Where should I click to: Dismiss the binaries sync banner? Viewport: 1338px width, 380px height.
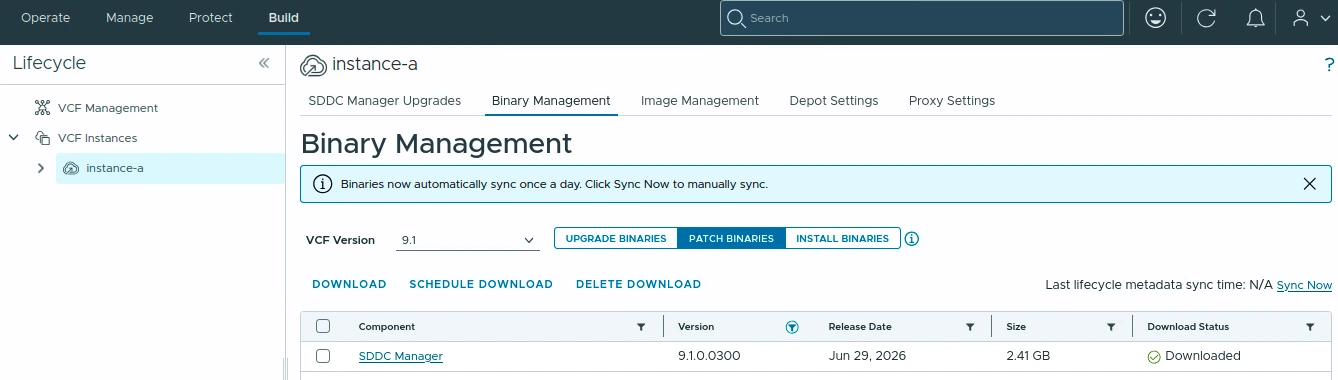point(1310,184)
